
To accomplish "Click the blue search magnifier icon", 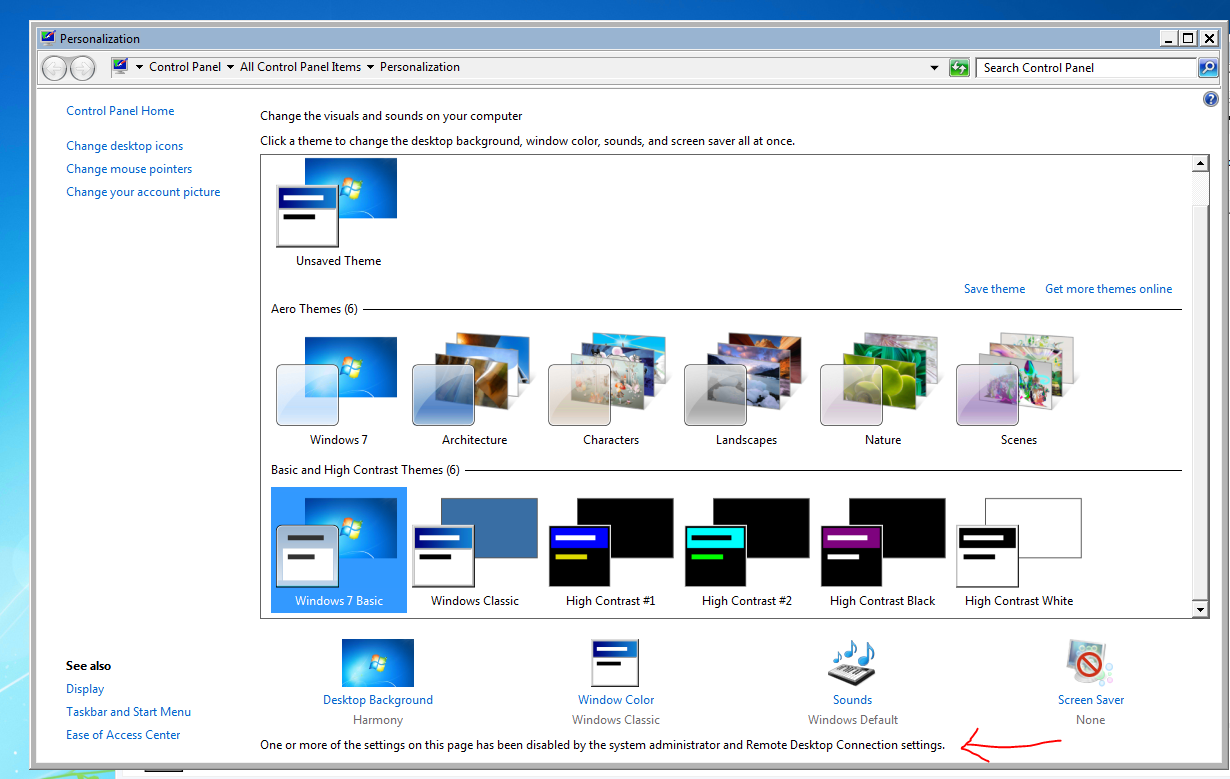I will point(1208,68).
